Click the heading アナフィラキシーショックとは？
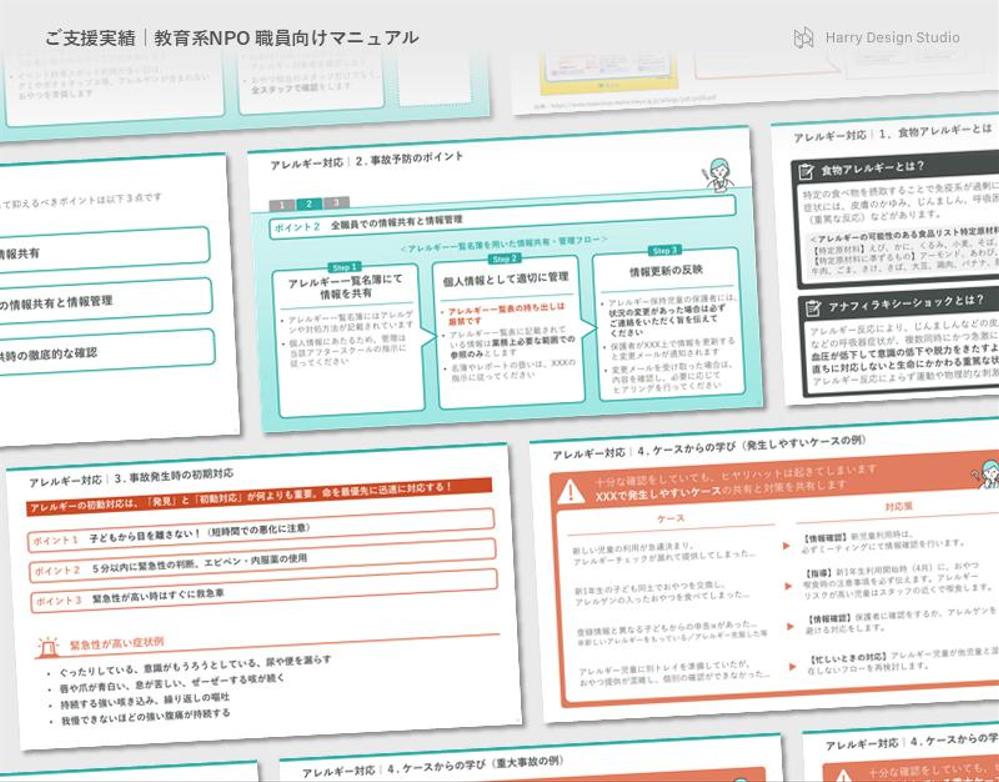This screenshot has height=782, width=999. pos(906,303)
